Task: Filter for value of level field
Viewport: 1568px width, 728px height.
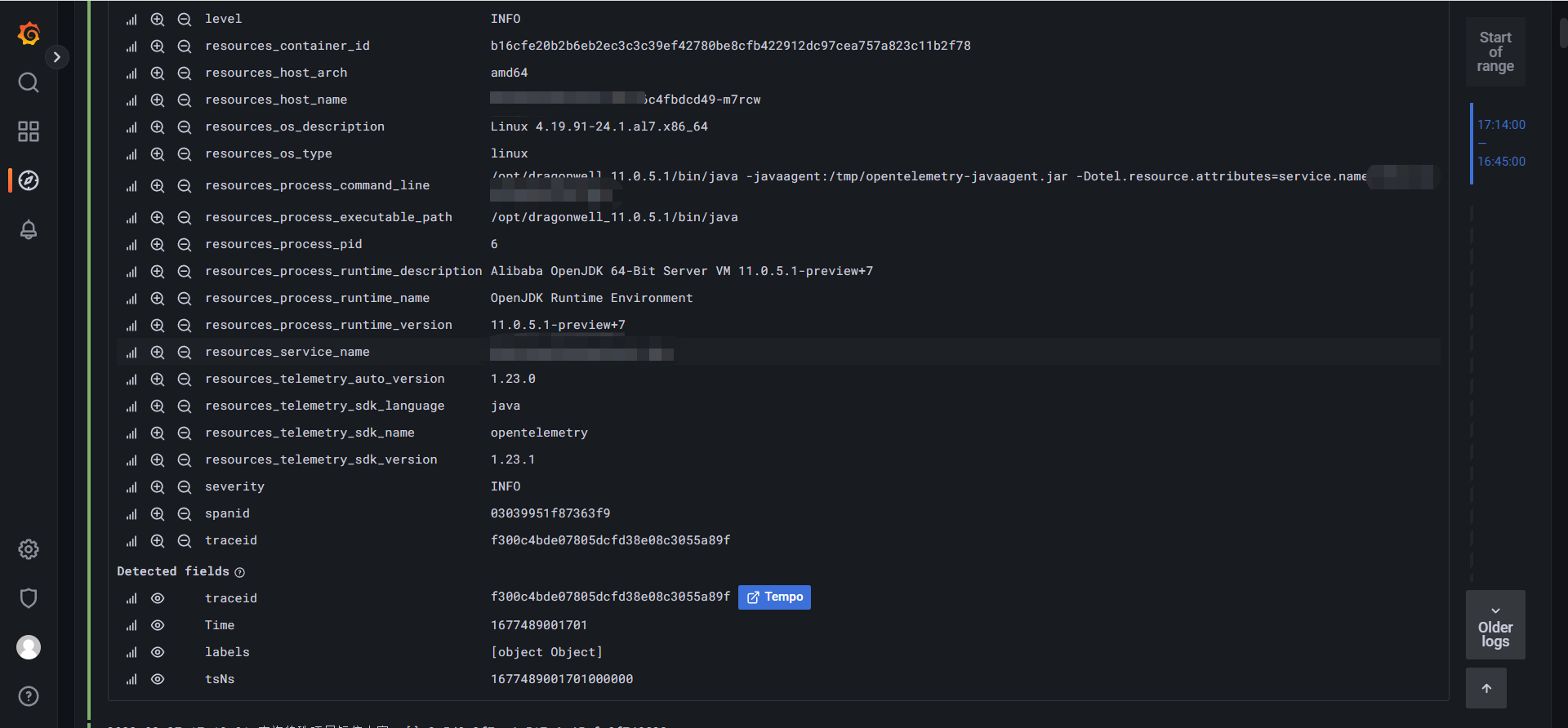Action: click(158, 19)
